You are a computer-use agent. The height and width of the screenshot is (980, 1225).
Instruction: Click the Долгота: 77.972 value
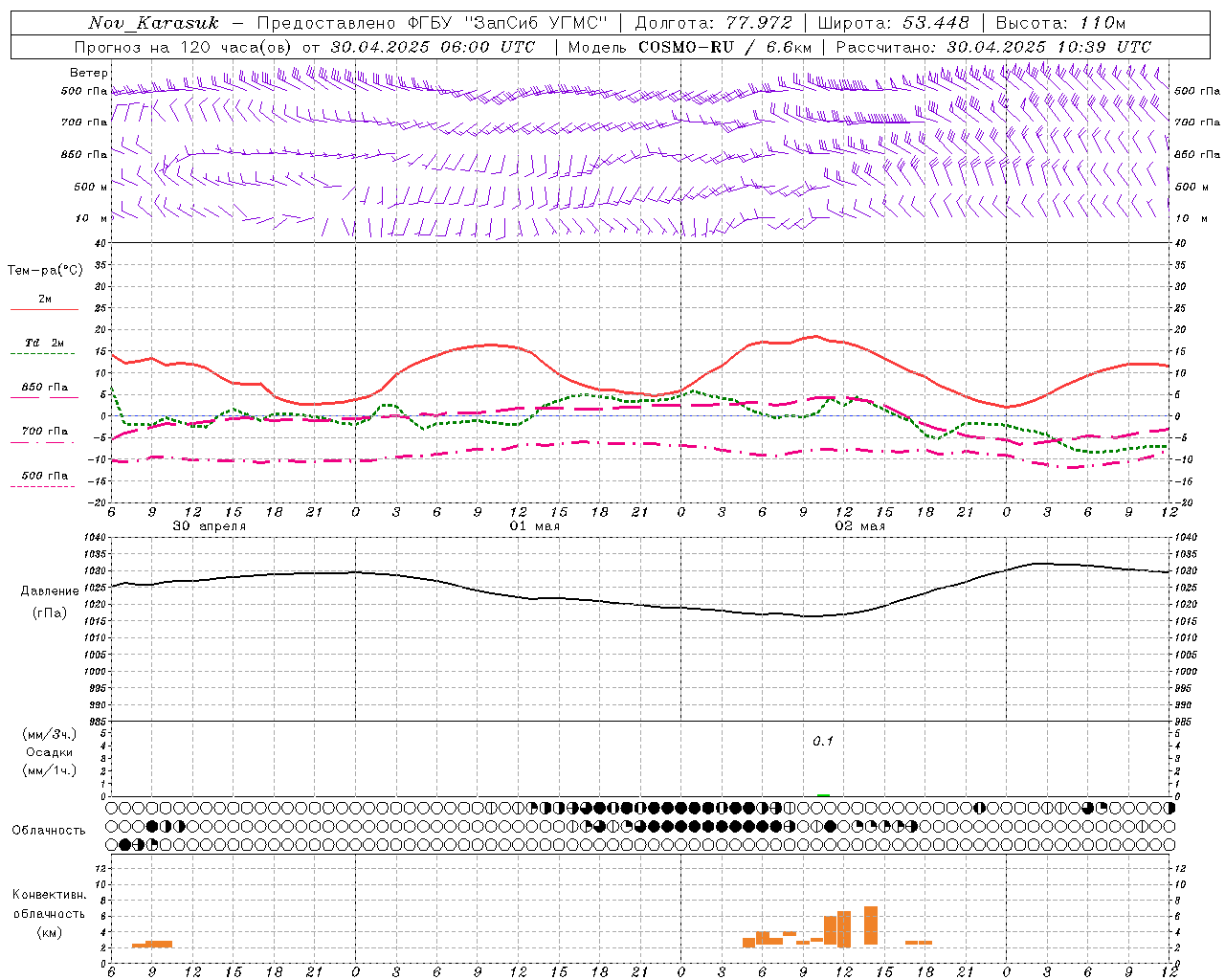(713, 23)
